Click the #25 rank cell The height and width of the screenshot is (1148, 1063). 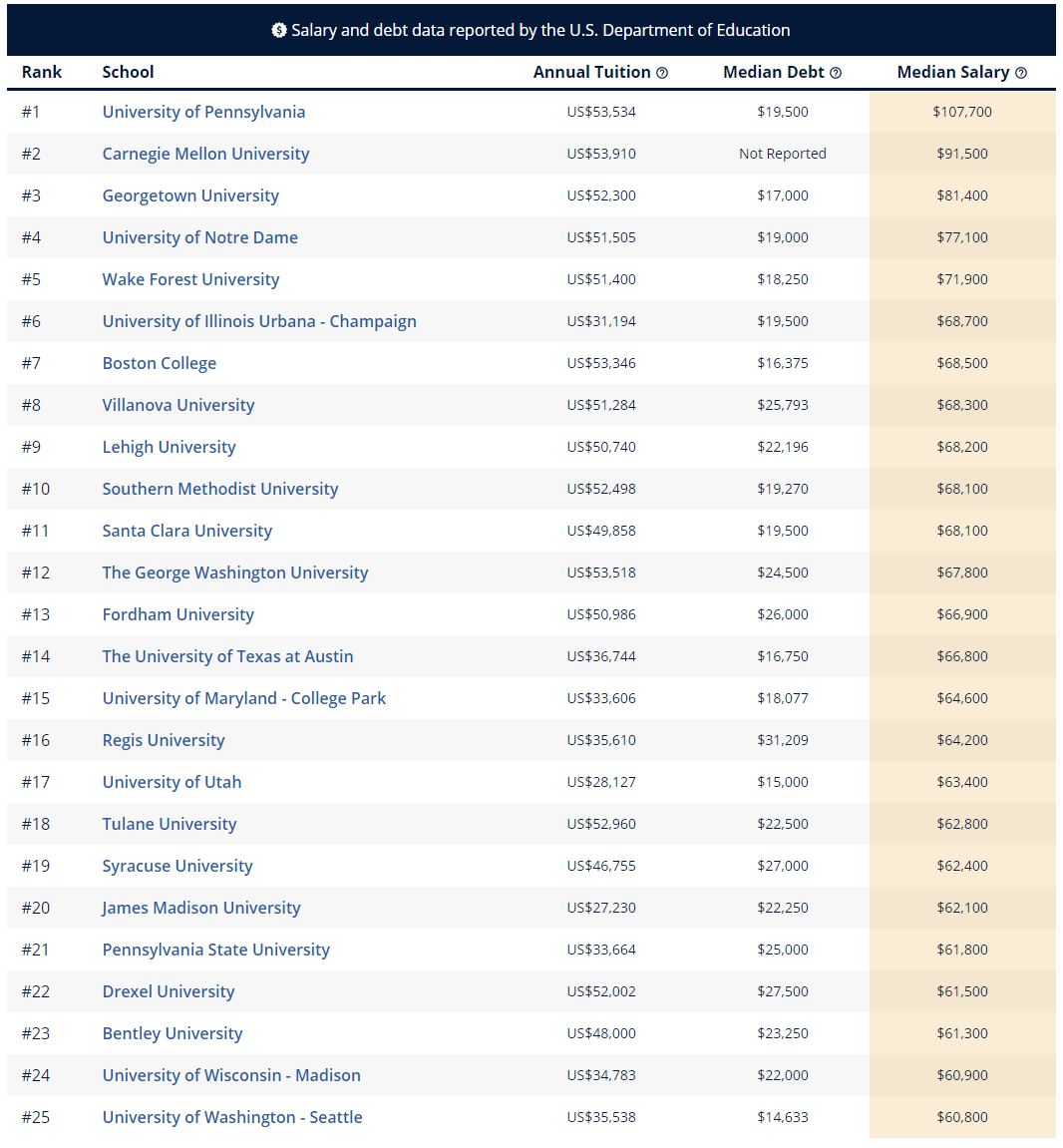click(36, 1117)
